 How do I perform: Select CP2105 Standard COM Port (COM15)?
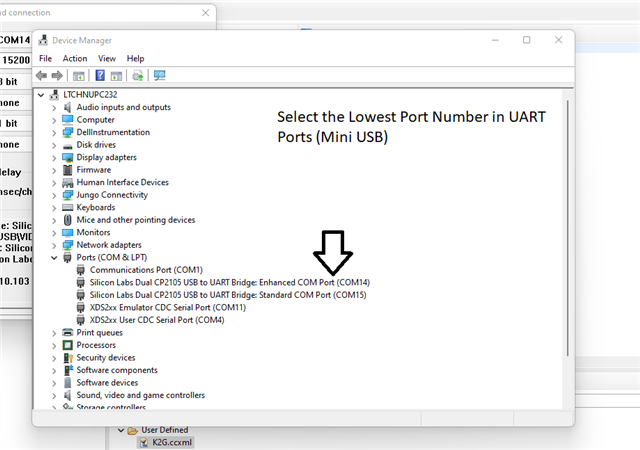click(228, 295)
